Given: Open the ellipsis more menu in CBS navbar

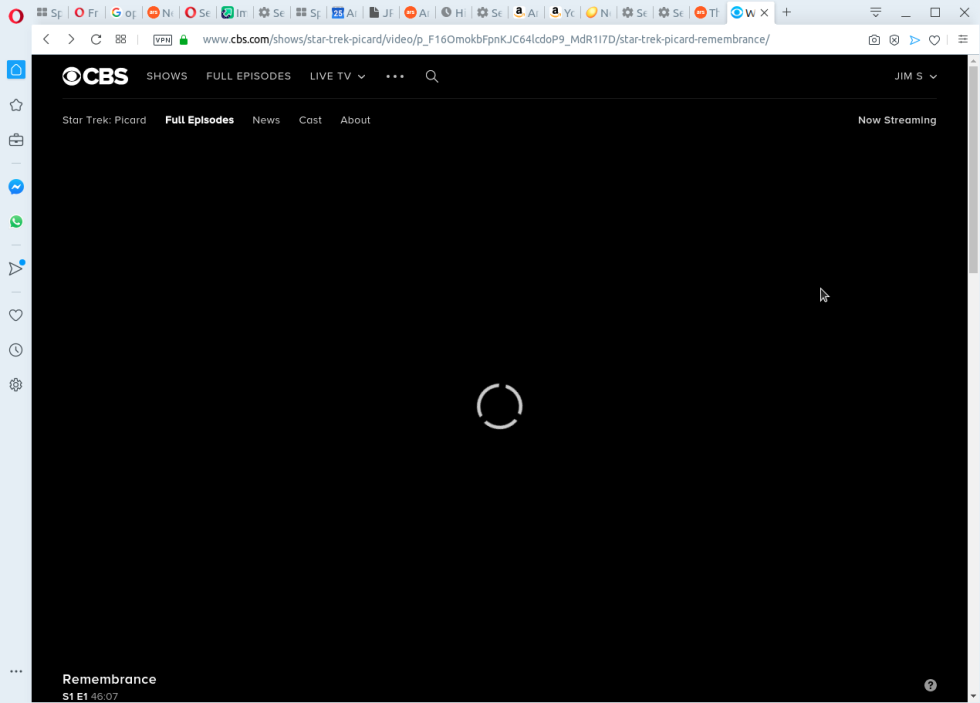Looking at the screenshot, I should 394,76.
